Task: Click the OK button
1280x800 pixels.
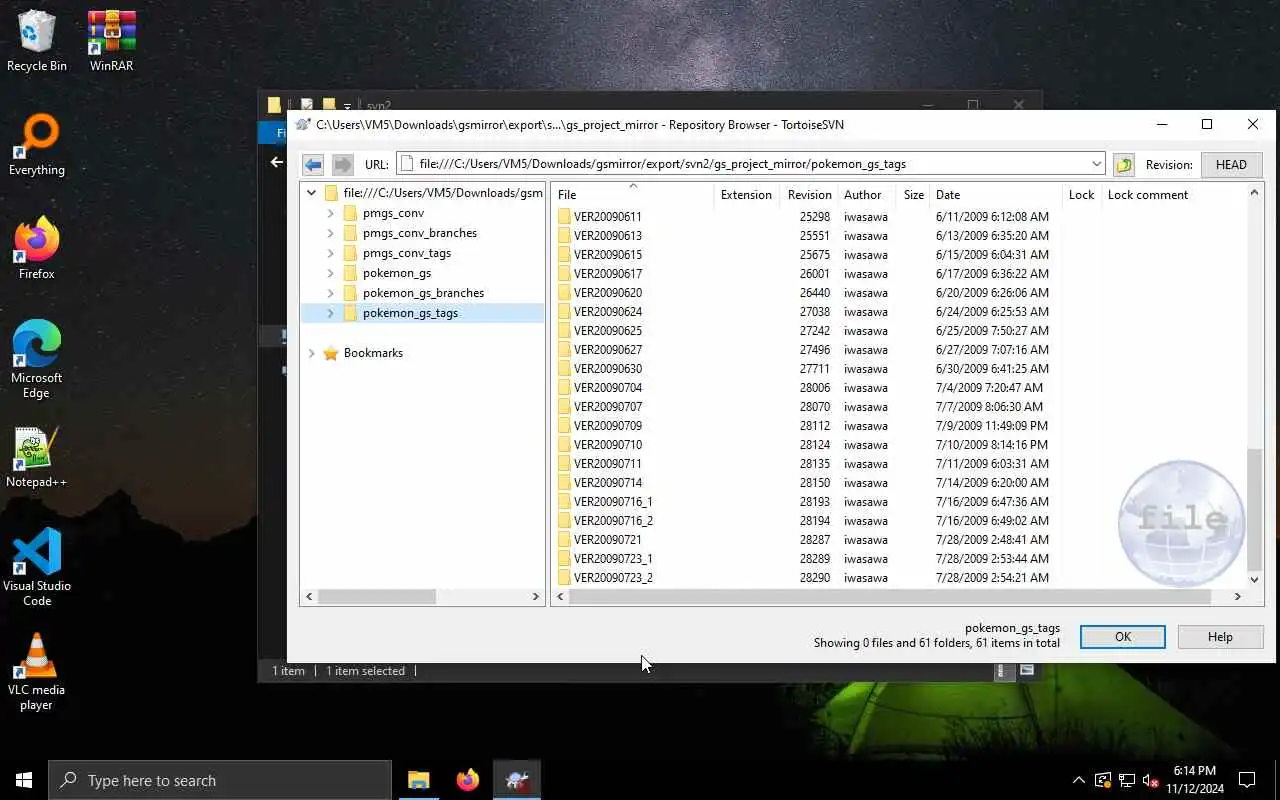Action: (x=1123, y=637)
